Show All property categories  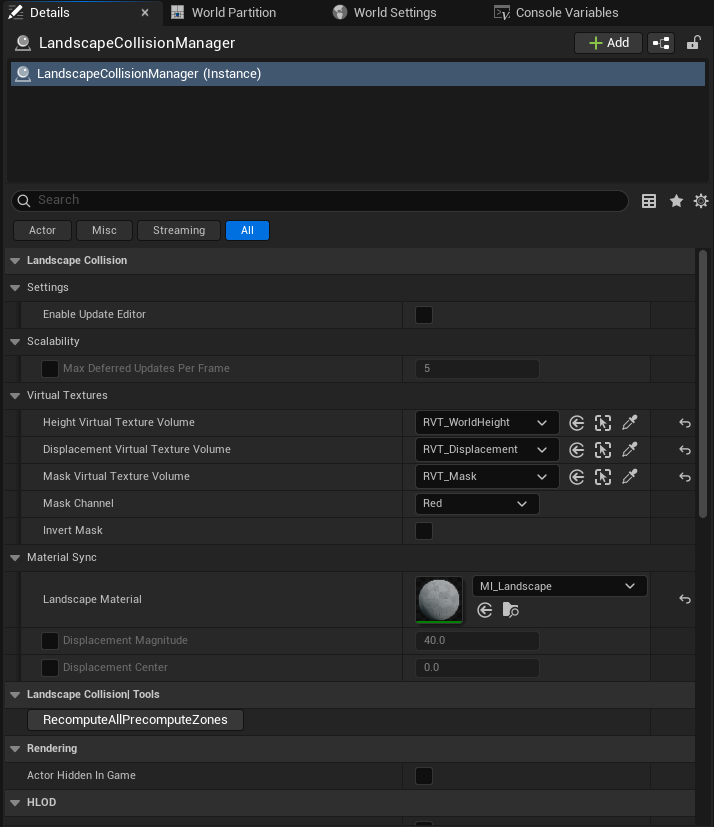(247, 230)
